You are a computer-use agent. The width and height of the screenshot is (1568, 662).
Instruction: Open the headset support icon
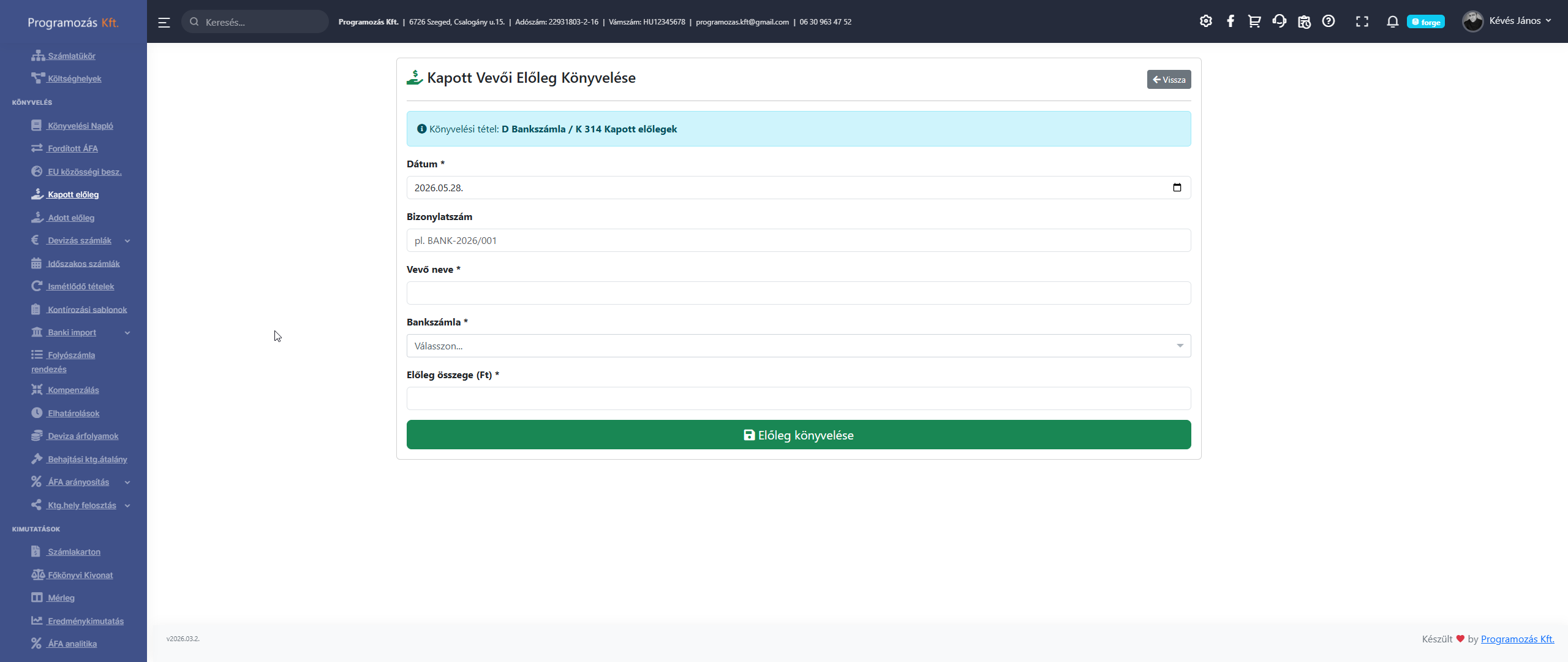pos(1279,21)
